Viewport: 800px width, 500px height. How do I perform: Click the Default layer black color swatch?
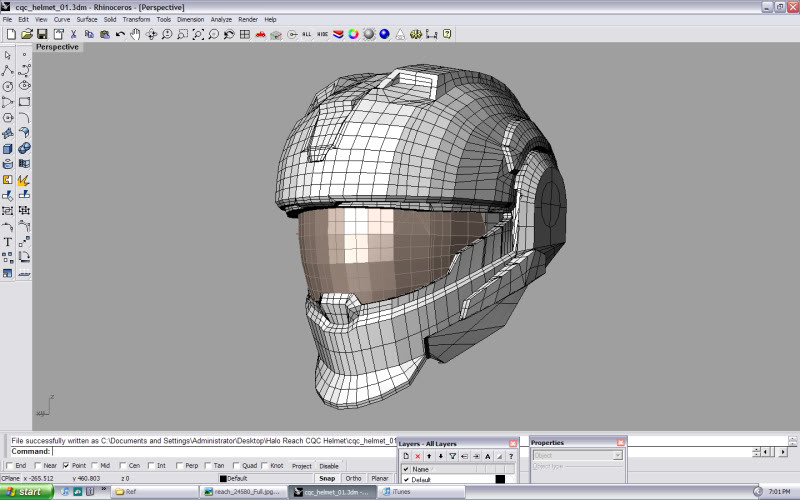click(x=500, y=479)
